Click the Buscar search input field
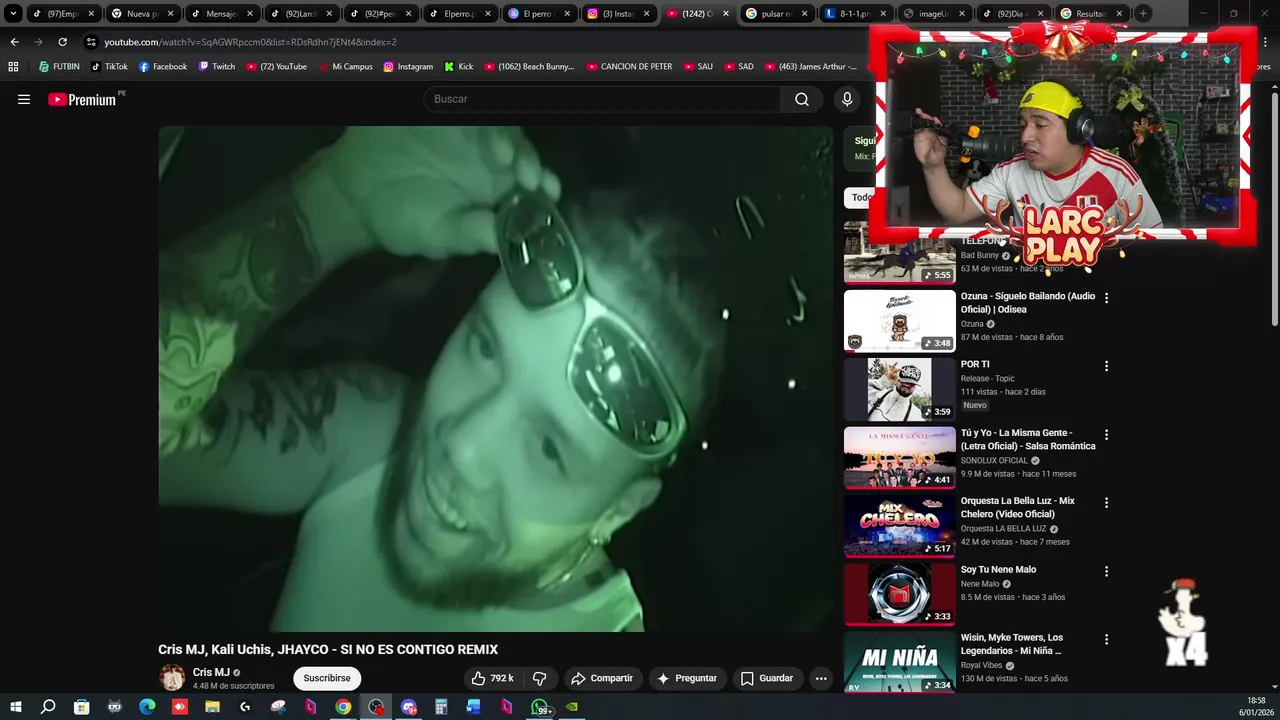1280x720 pixels. click(602, 99)
